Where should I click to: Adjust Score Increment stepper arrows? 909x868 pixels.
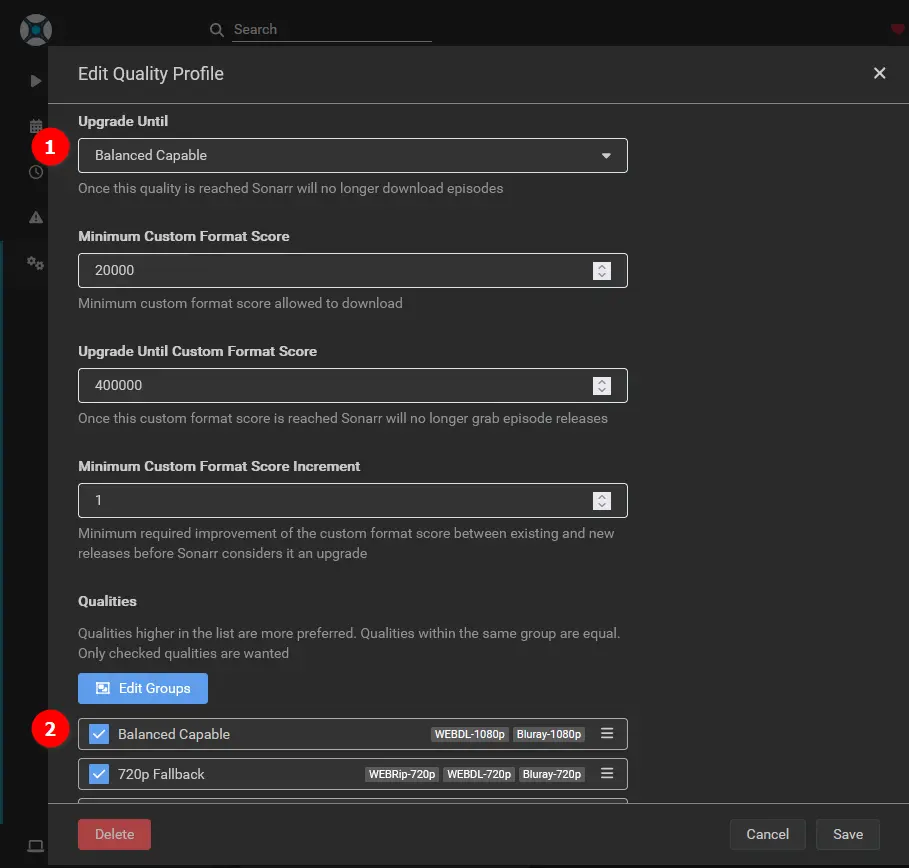tap(602, 501)
